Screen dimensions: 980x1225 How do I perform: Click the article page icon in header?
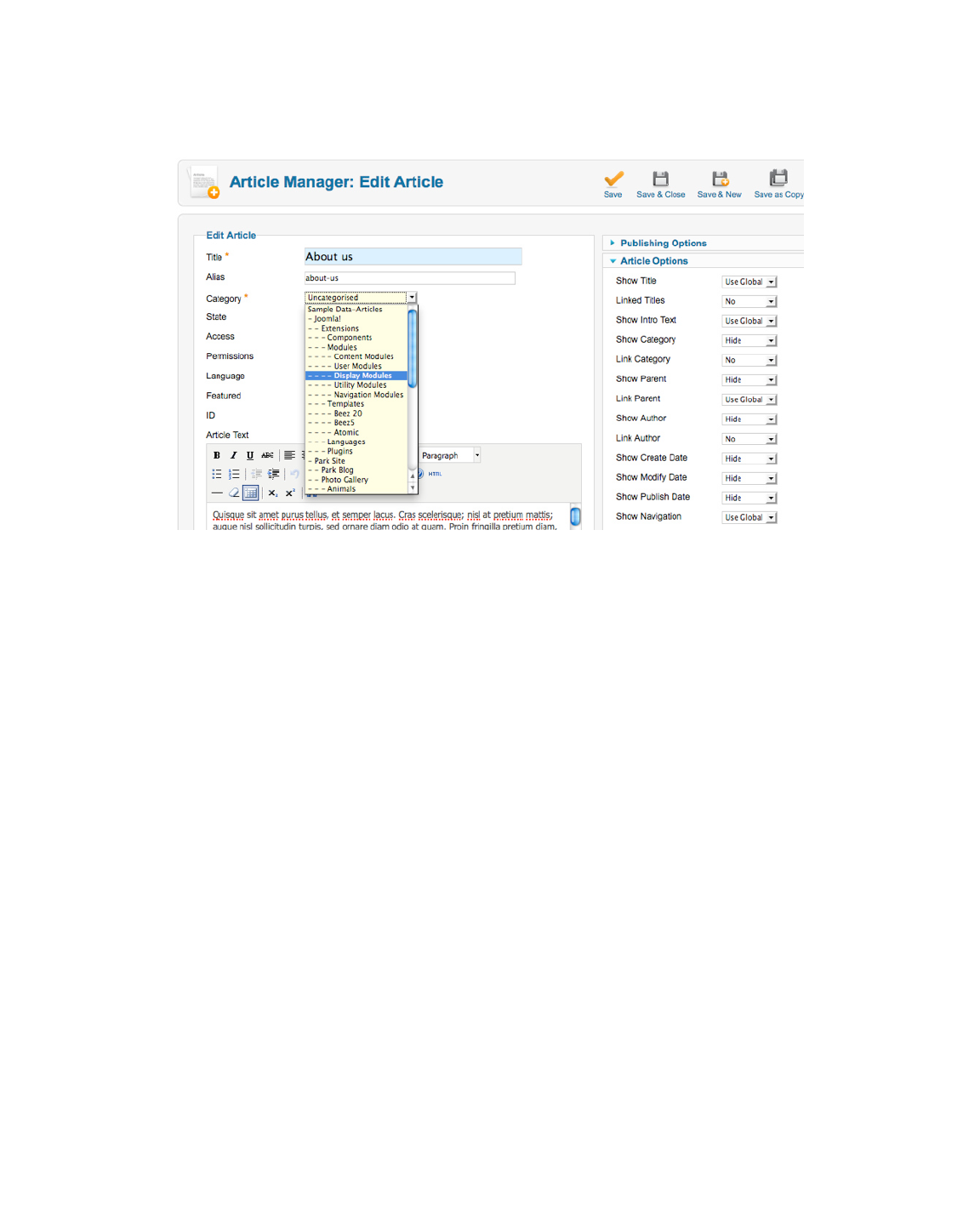[204, 182]
